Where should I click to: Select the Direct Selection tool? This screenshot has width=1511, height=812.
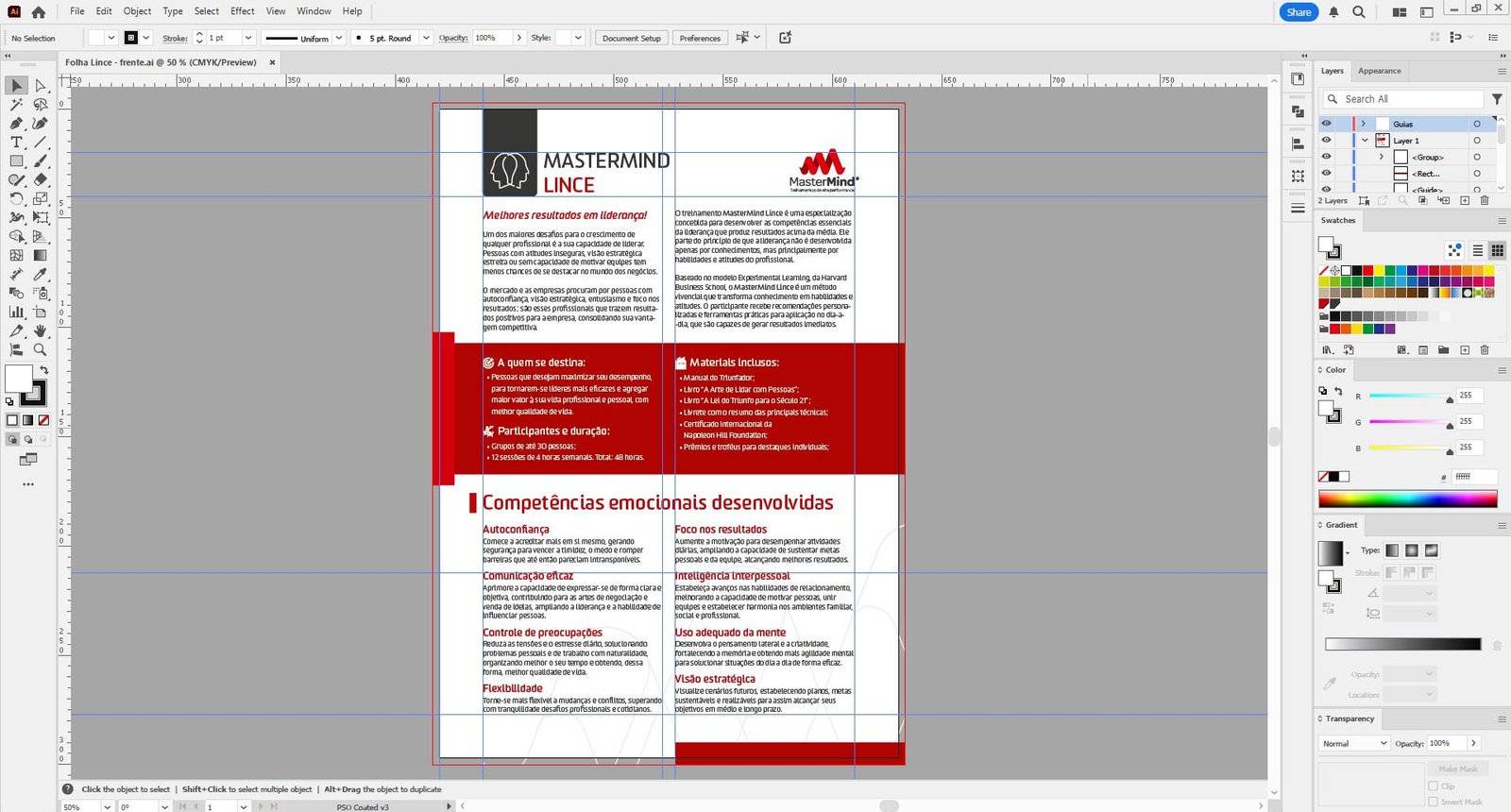[40, 86]
